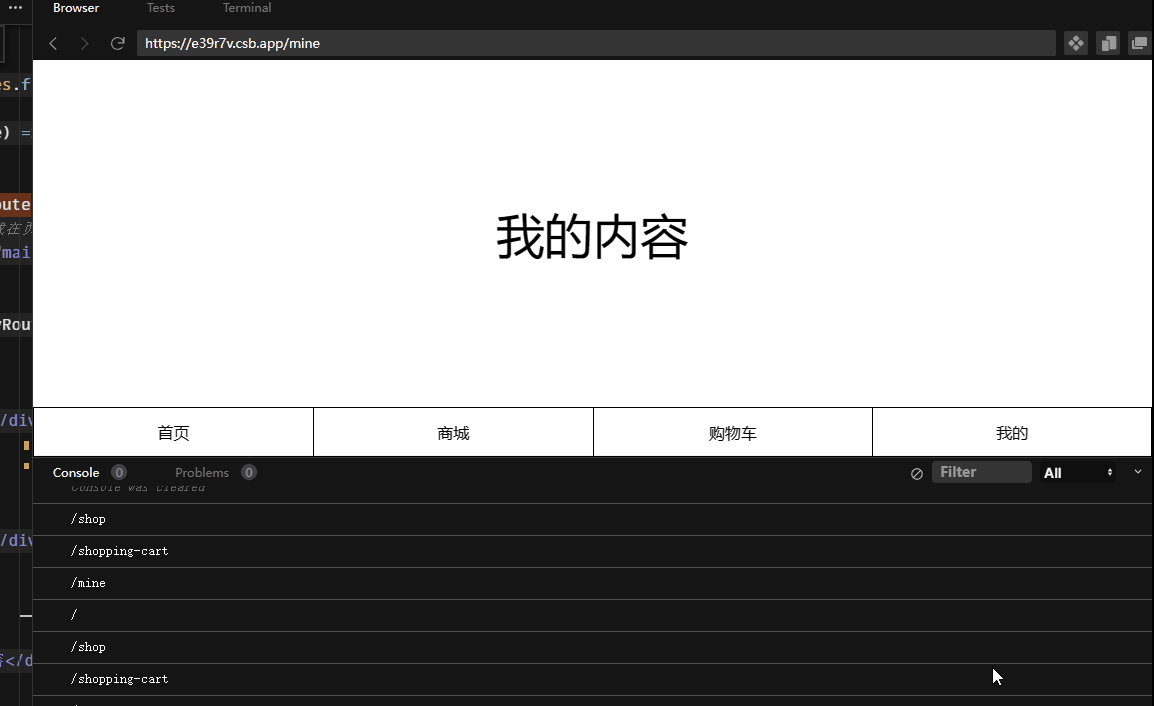
Task: Switch to the Browser tab
Action: tap(76, 8)
